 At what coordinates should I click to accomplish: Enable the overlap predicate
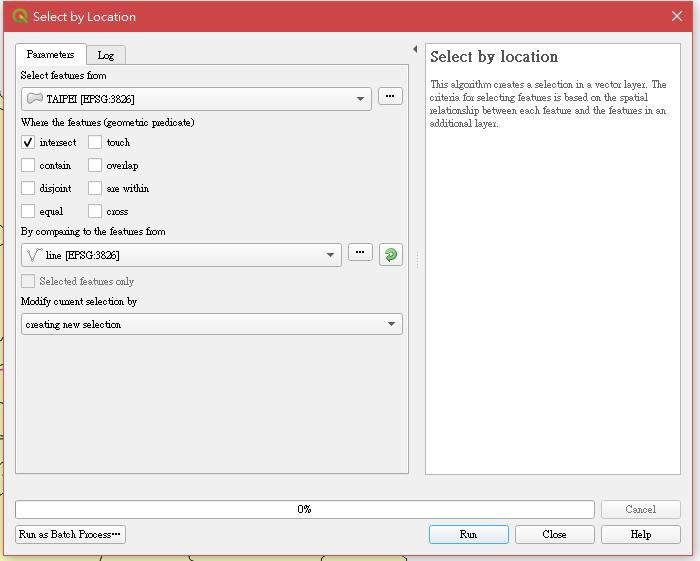point(95,165)
